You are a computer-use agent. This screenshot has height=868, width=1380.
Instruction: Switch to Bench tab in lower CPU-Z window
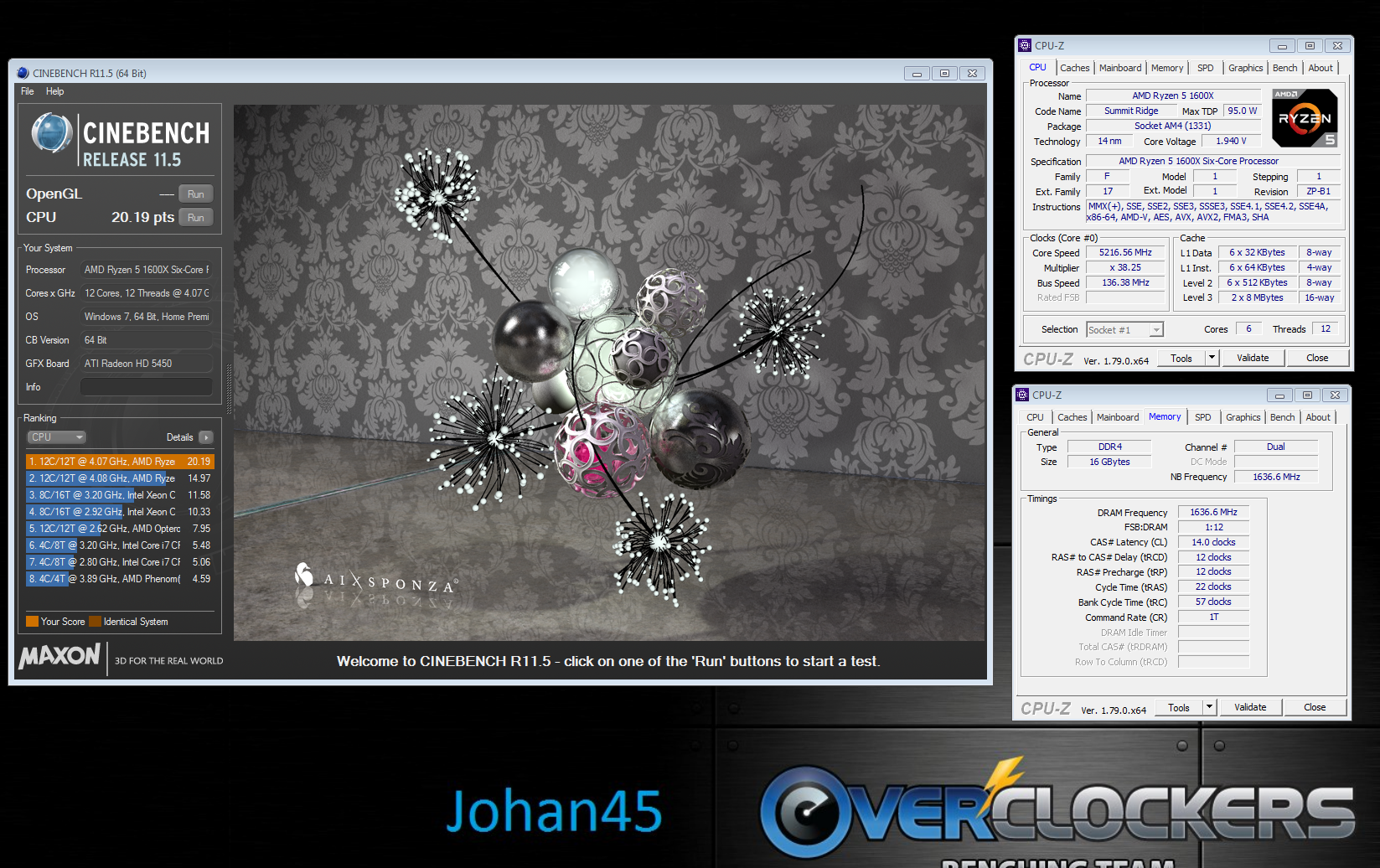1282,417
